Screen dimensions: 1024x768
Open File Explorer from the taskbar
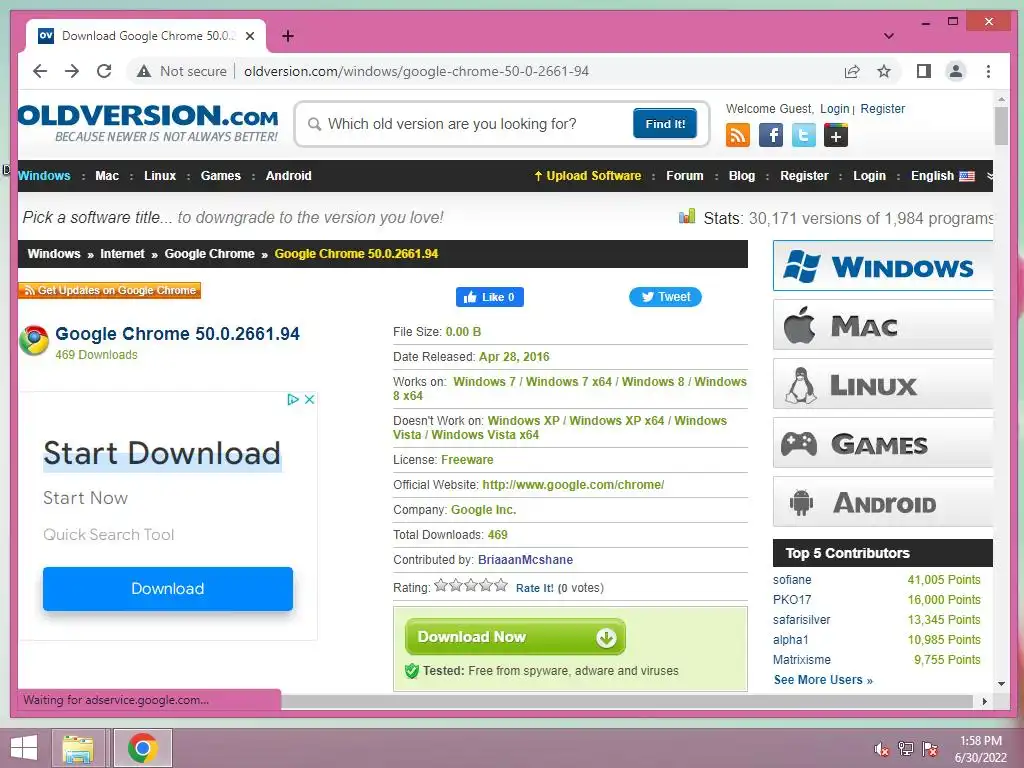point(78,748)
